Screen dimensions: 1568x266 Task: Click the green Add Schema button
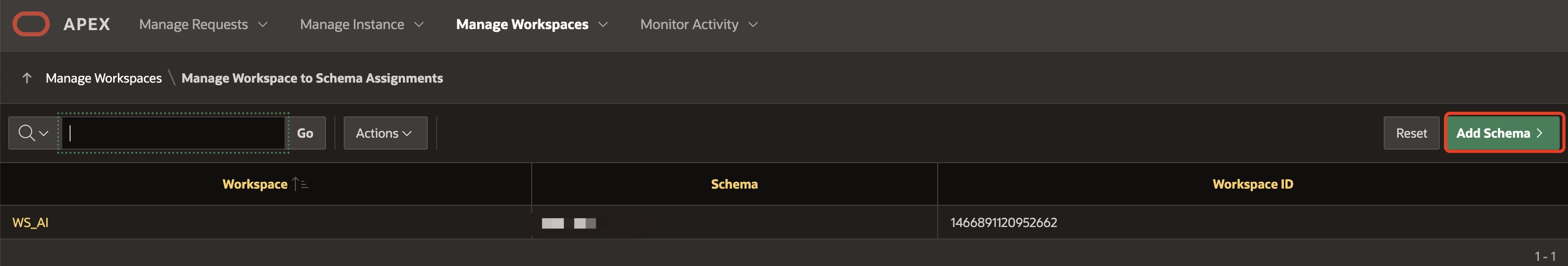pos(1501,132)
